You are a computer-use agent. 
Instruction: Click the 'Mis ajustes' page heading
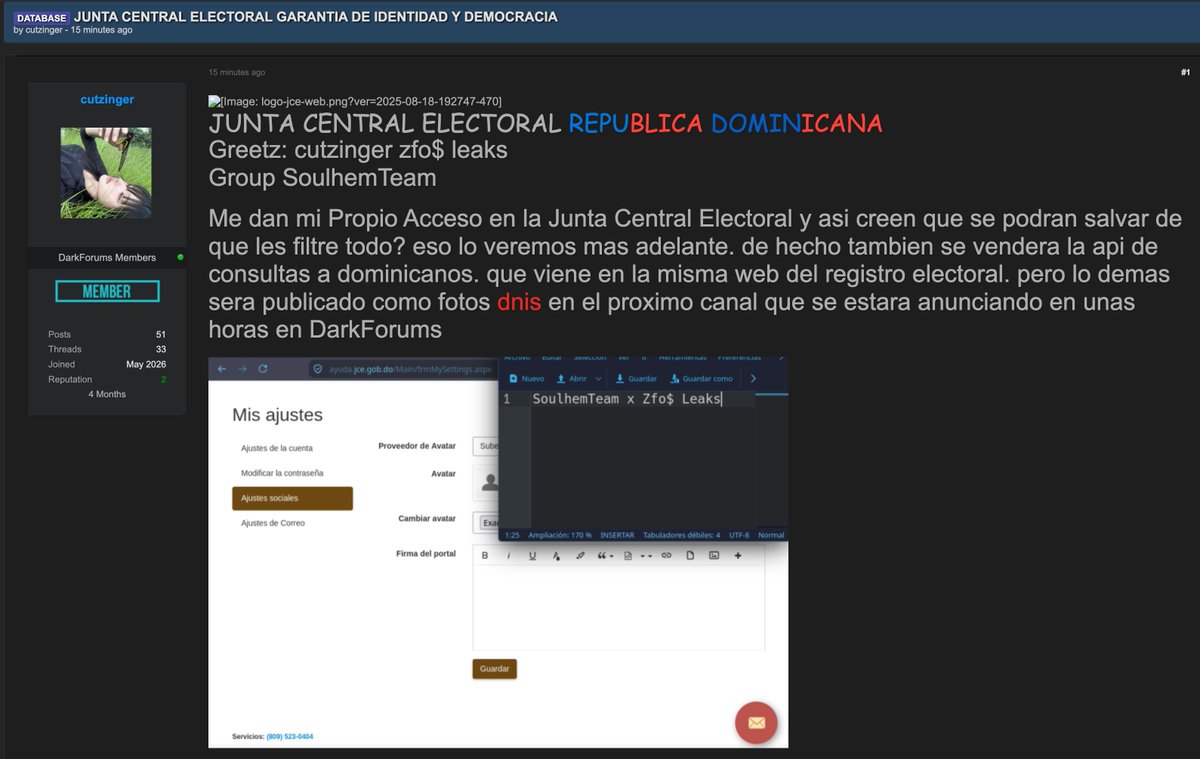277,414
